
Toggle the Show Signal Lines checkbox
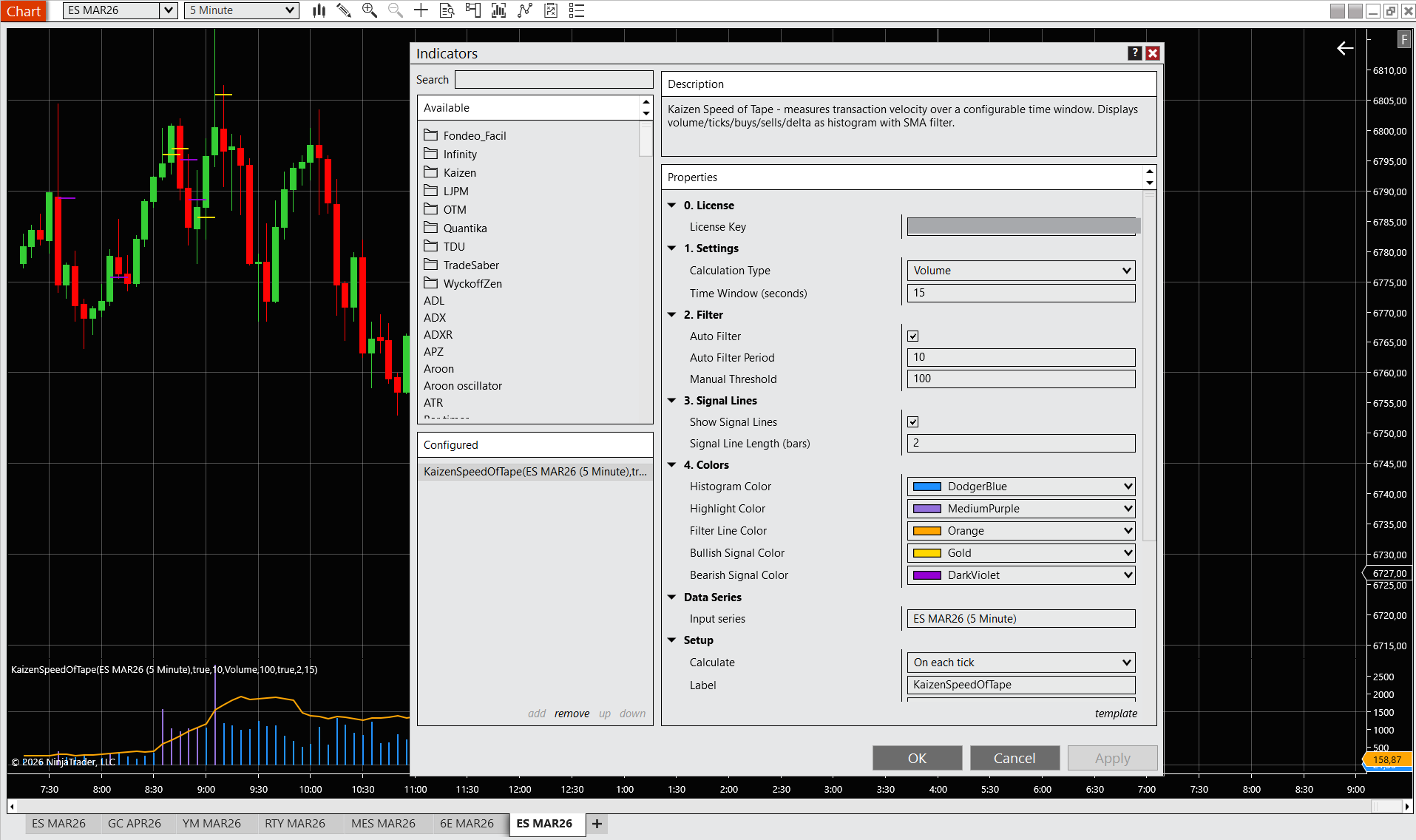coord(913,422)
